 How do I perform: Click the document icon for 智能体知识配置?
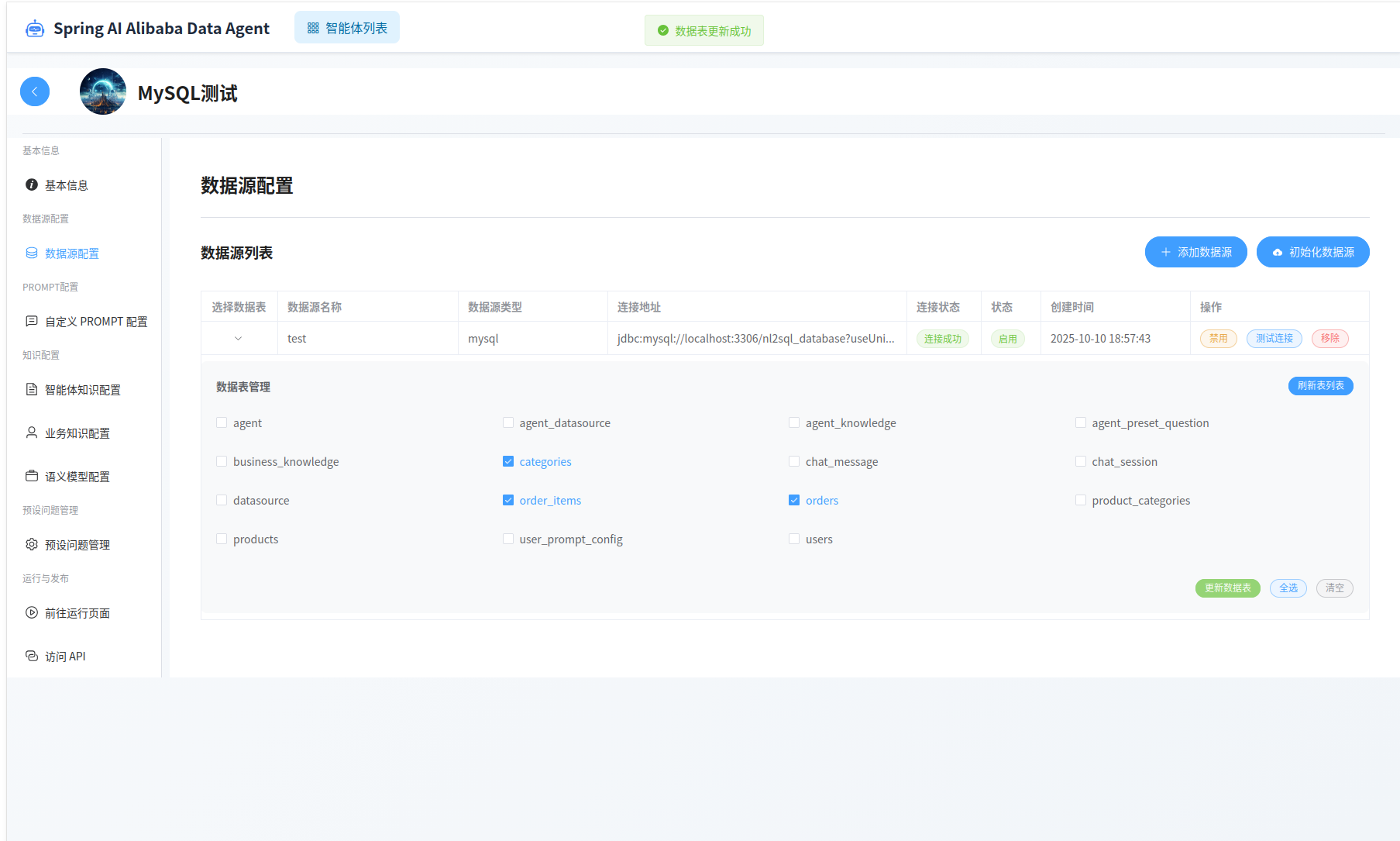tap(32, 389)
